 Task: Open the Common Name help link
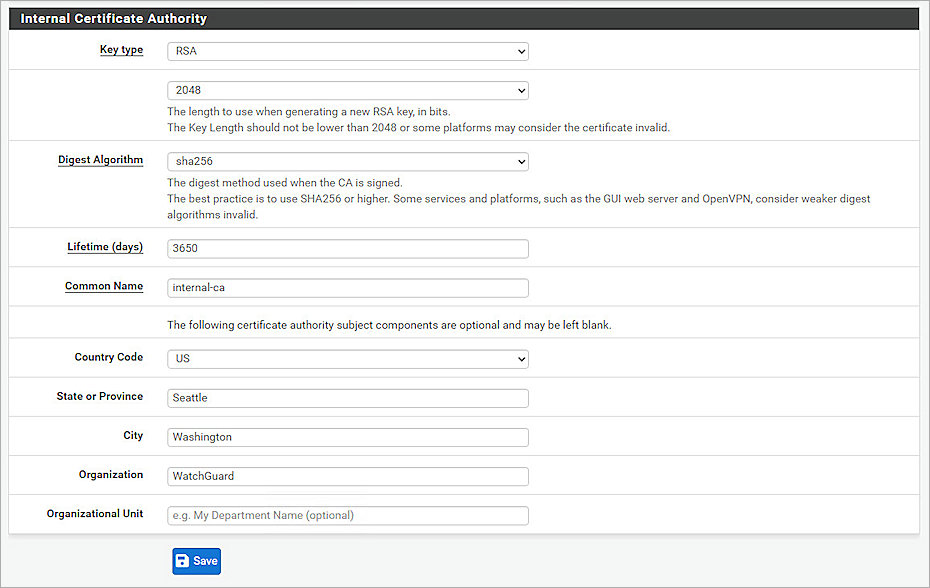coord(103,286)
